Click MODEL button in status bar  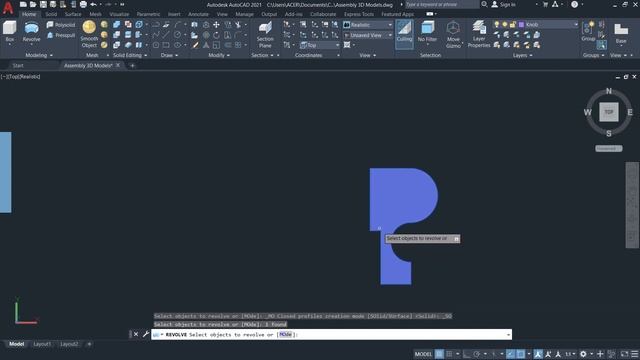coord(423,354)
